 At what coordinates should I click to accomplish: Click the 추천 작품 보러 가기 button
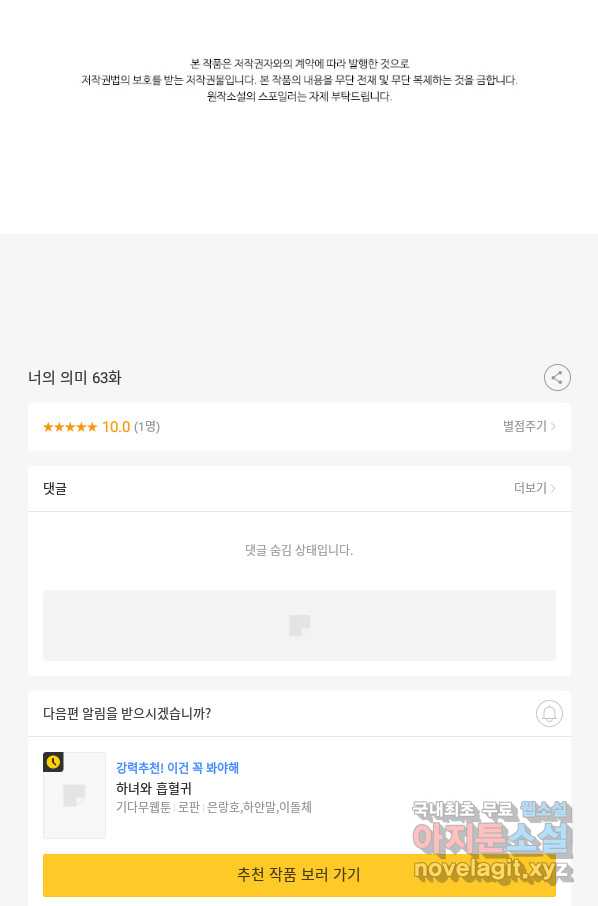[299, 875]
